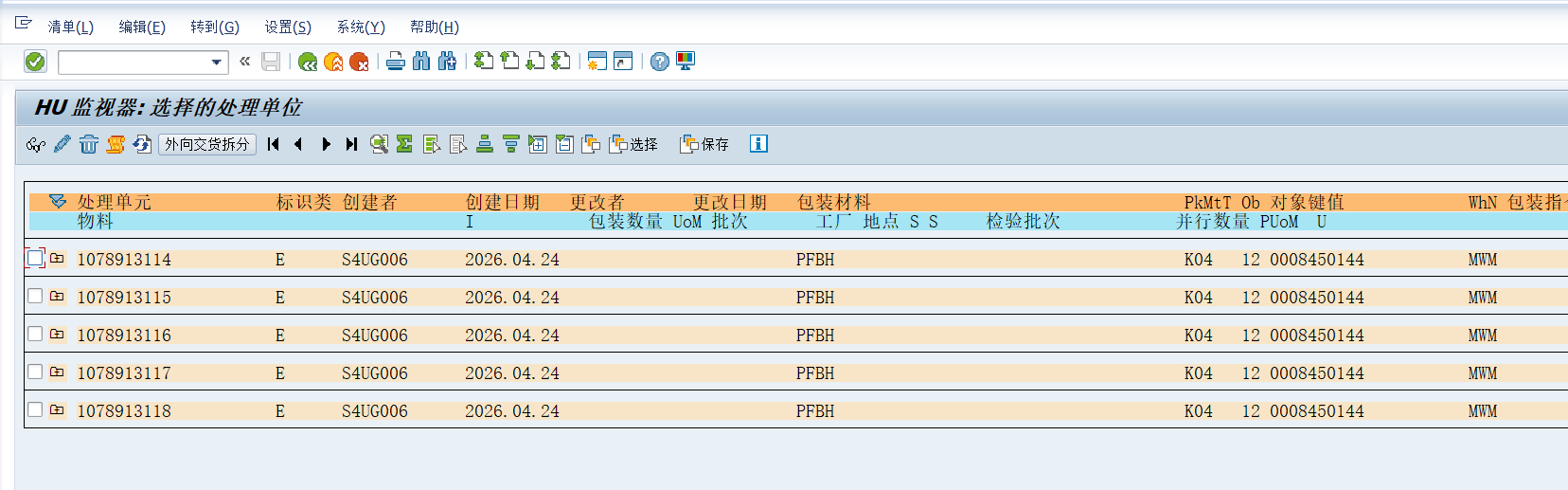This screenshot has width=1568, height=490.
Task: Open the 编辑(E) menu
Action: point(142,27)
